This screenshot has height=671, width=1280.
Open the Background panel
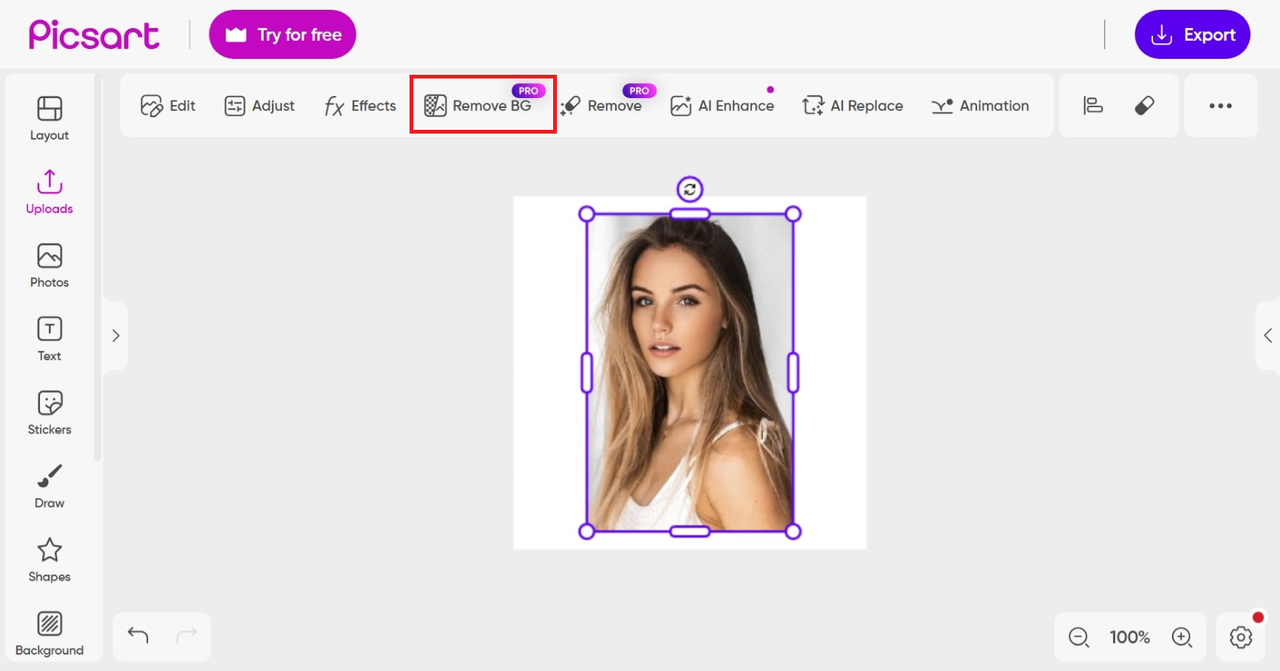coord(49,633)
